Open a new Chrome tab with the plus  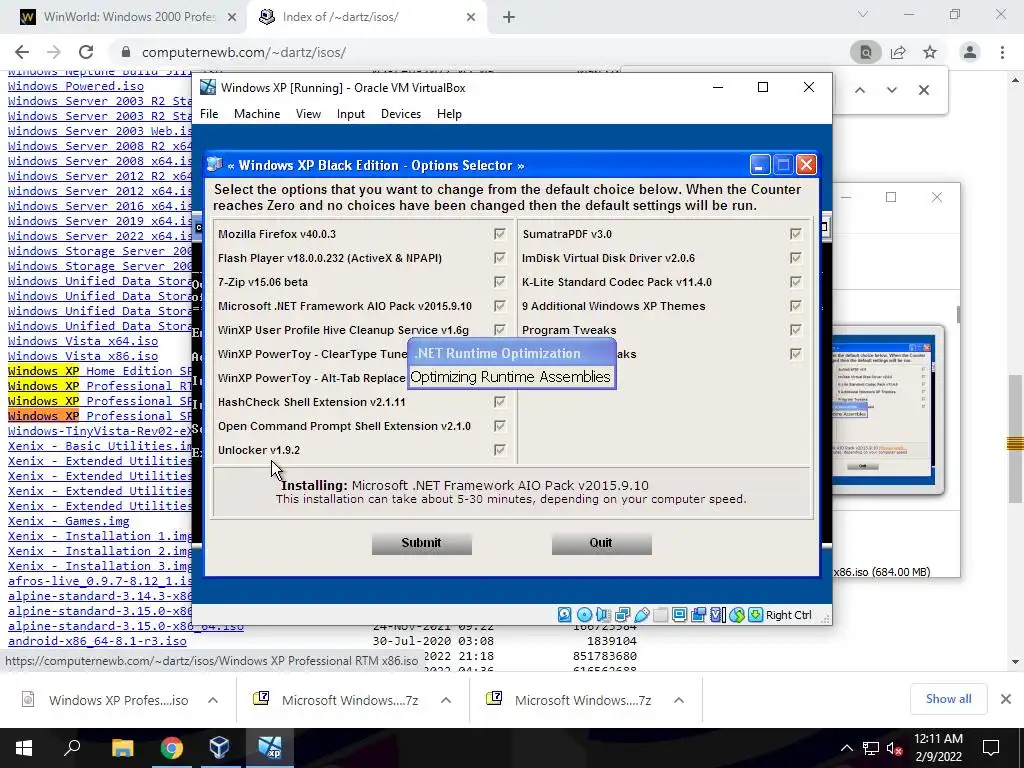coord(509,17)
